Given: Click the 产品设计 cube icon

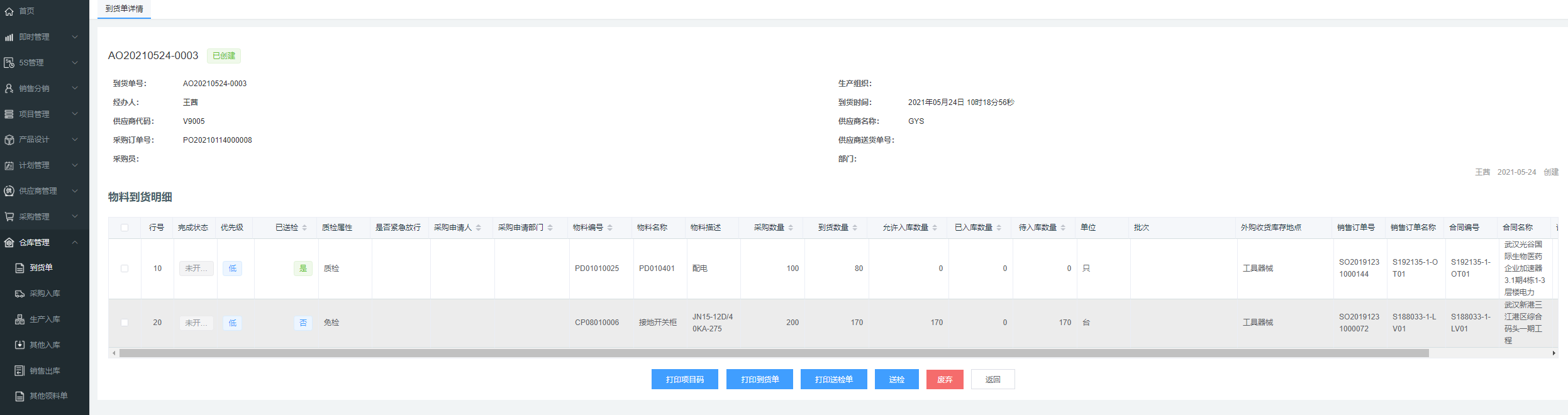Looking at the screenshot, I should 9,140.
